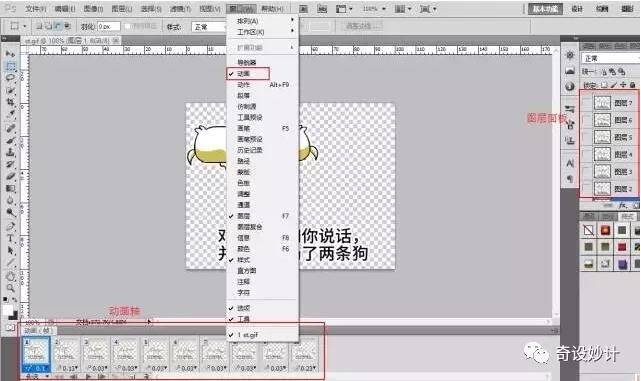
Task: Select the Type (T) tool
Action: tap(10, 238)
